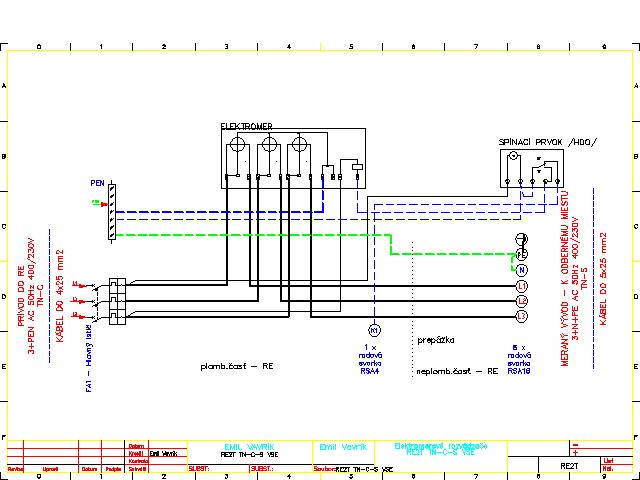Click the circular coil symbol in HDO box

[513, 156]
